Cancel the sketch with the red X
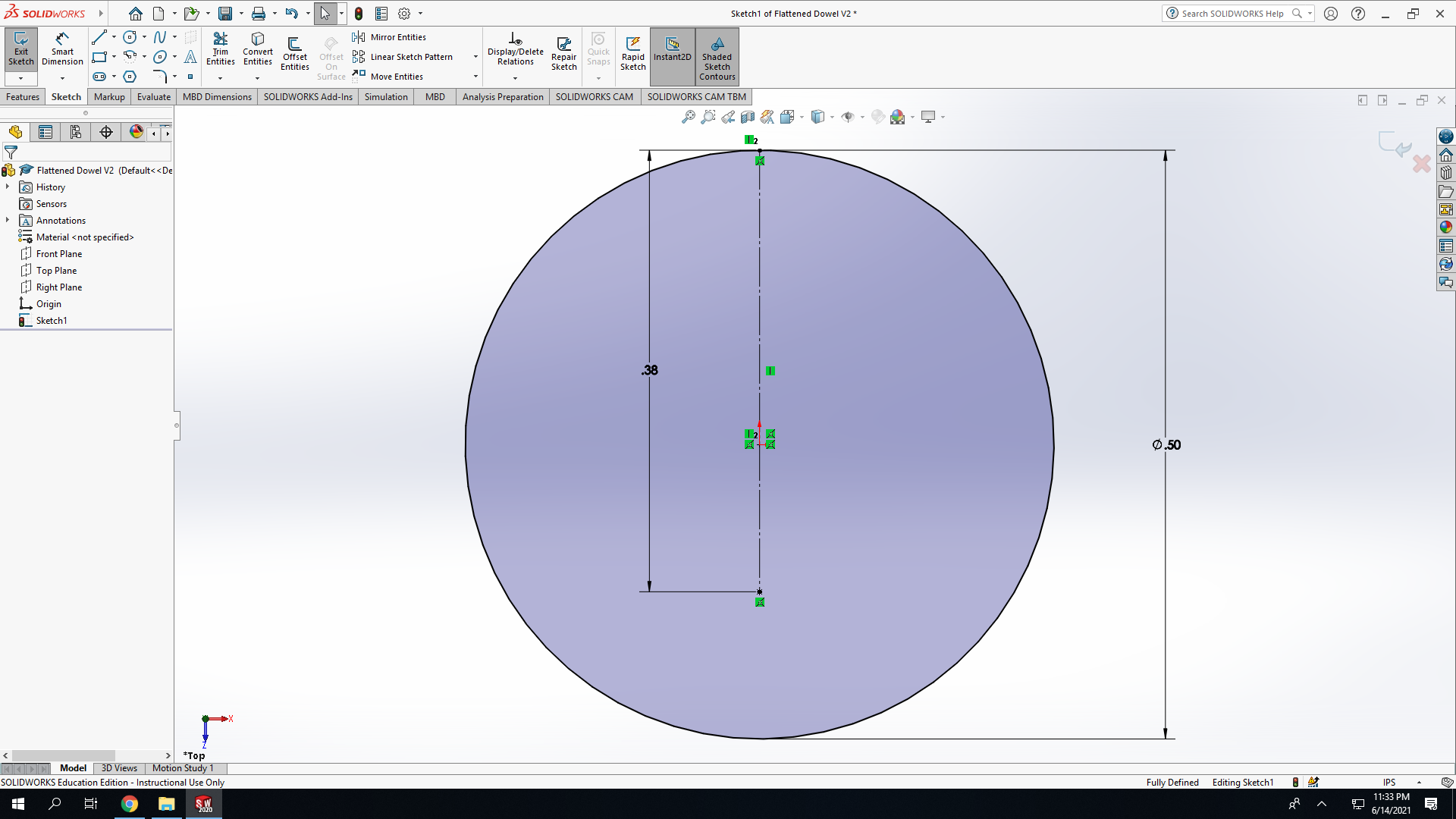The image size is (1456, 819). (x=1422, y=163)
